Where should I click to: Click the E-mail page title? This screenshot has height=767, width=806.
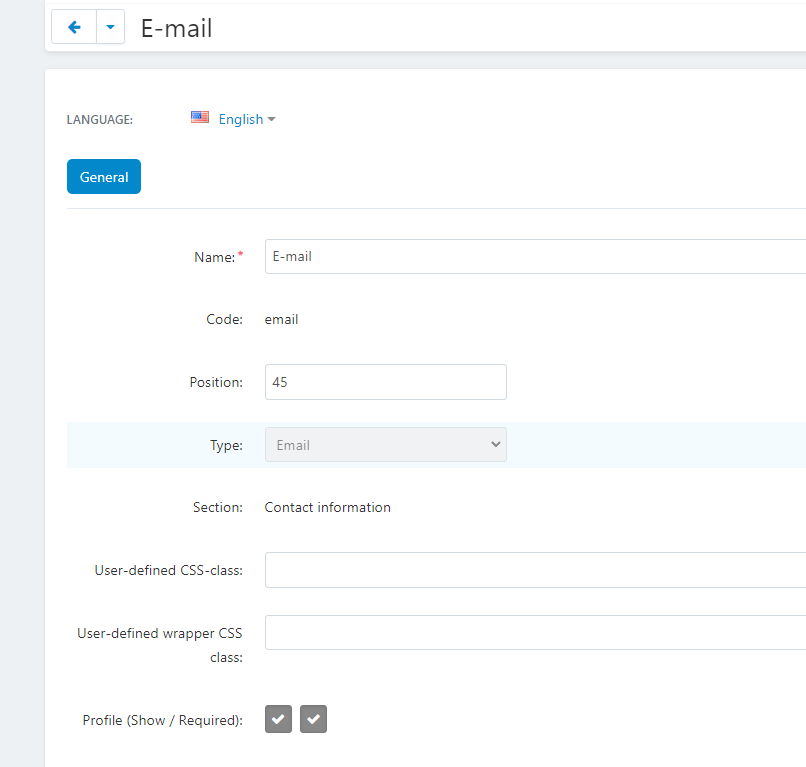176,28
